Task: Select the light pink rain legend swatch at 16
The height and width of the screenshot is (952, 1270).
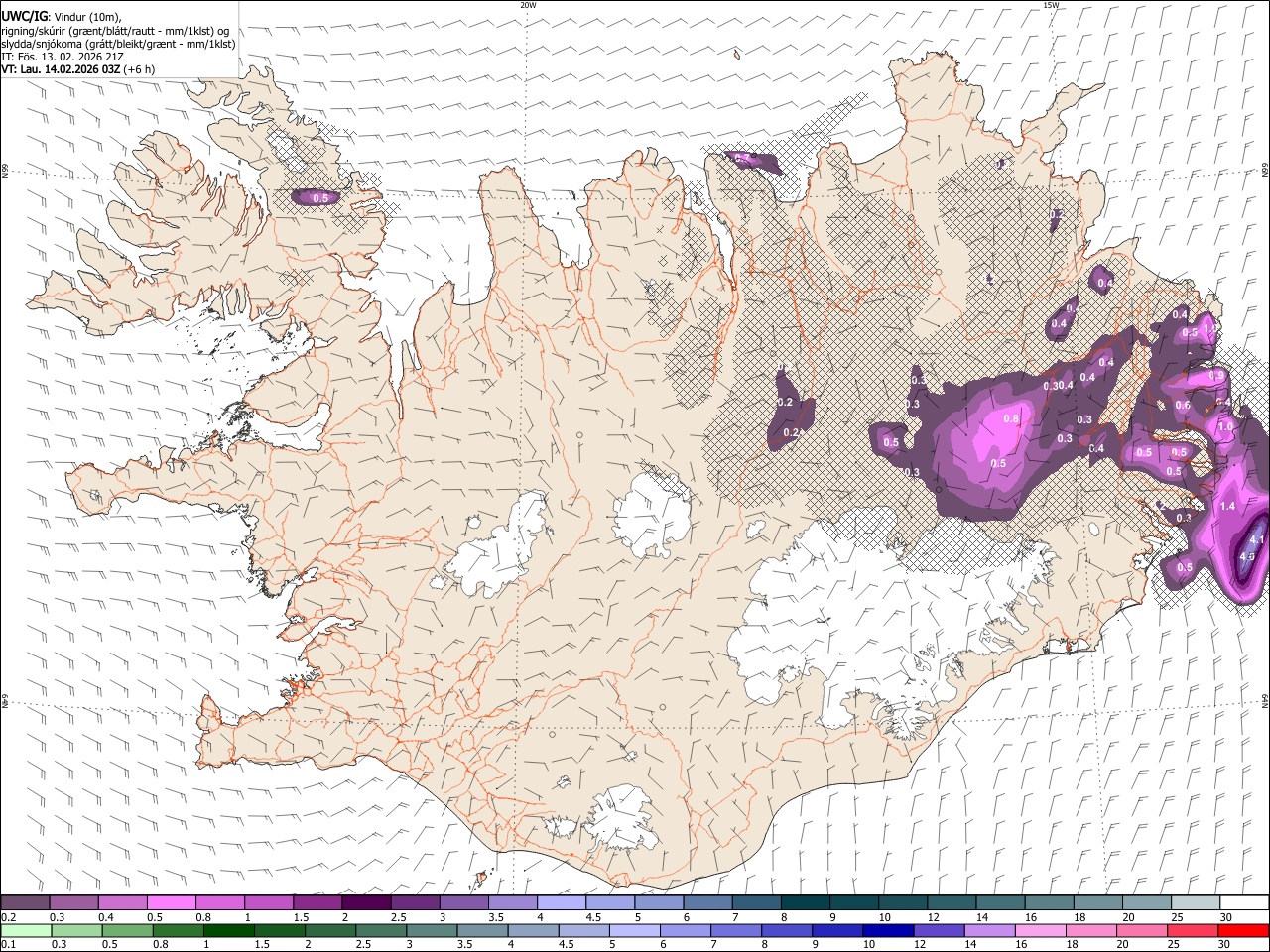Action: (x=1039, y=930)
